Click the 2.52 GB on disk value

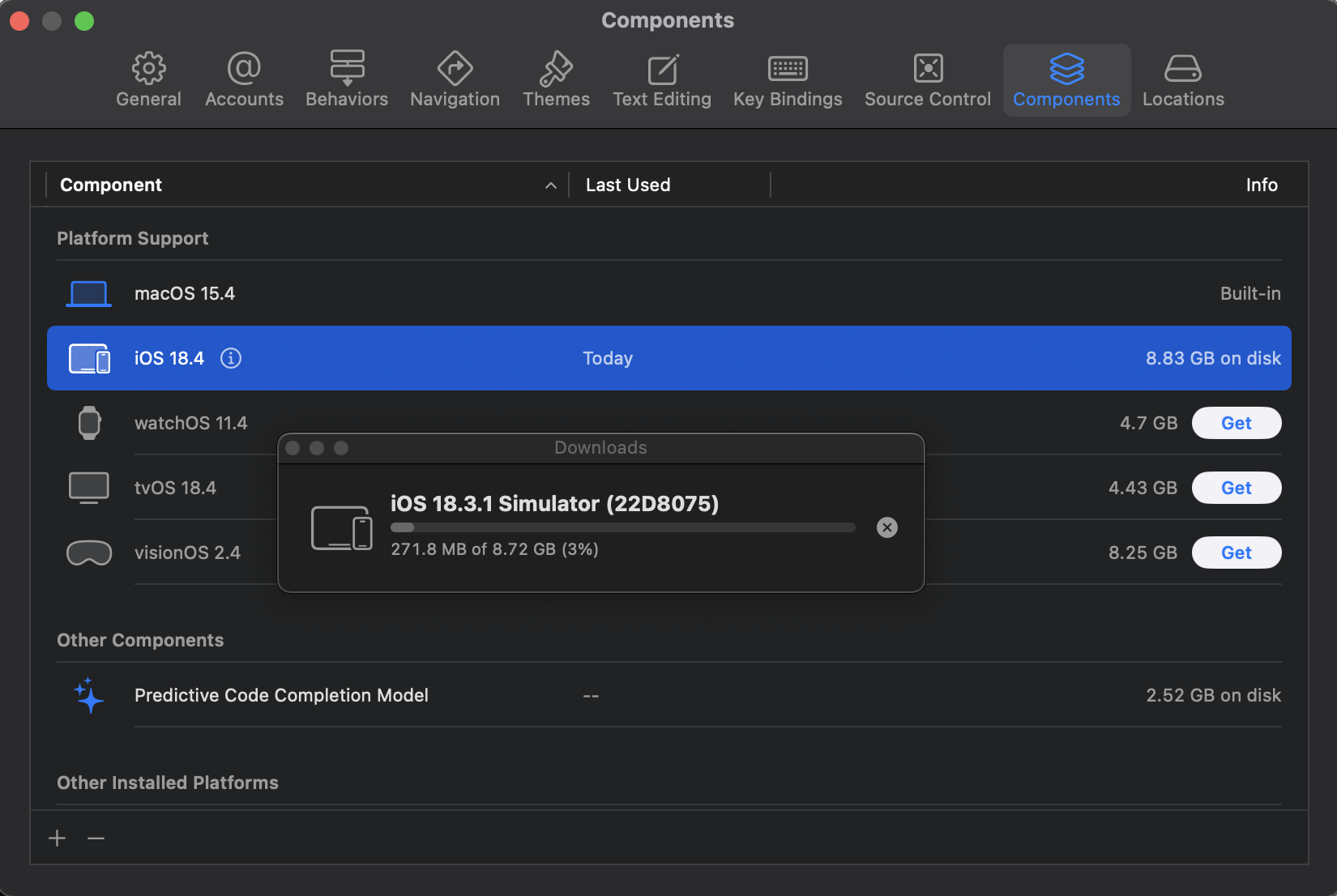pyautogui.click(x=1213, y=695)
